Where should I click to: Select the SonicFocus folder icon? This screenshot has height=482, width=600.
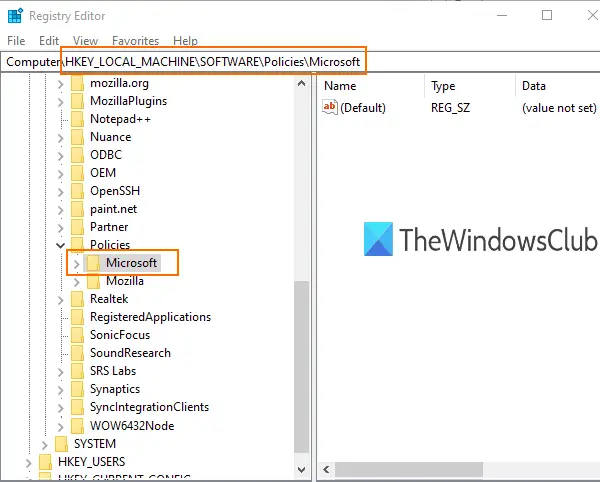click(77, 335)
